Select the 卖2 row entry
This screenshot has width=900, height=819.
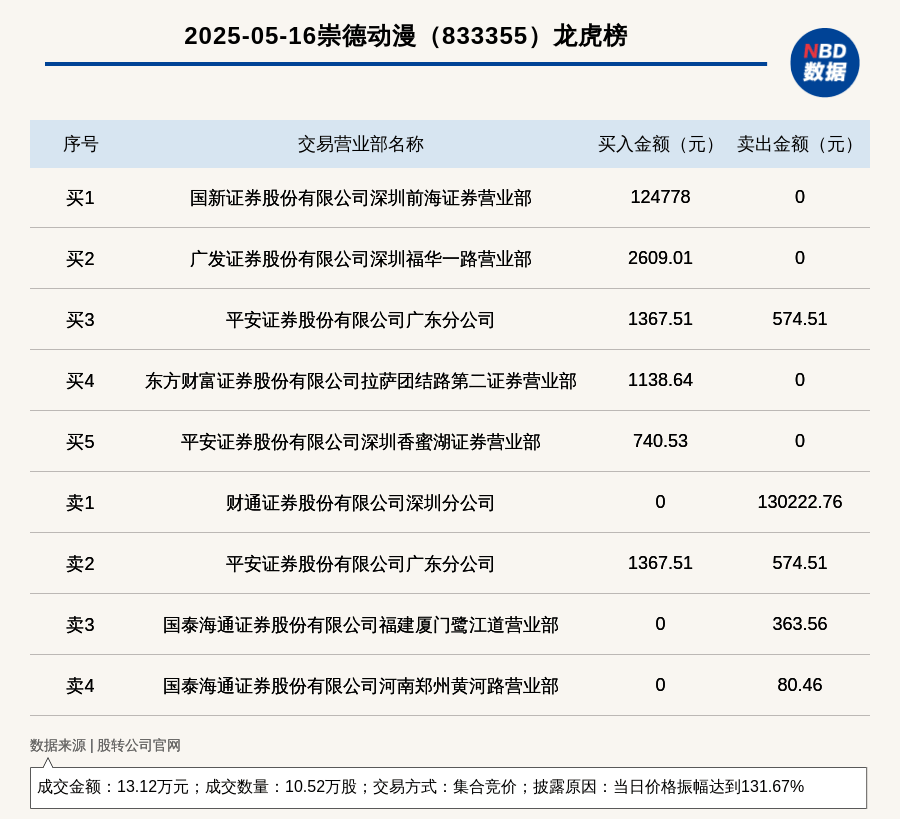[x=361, y=563]
